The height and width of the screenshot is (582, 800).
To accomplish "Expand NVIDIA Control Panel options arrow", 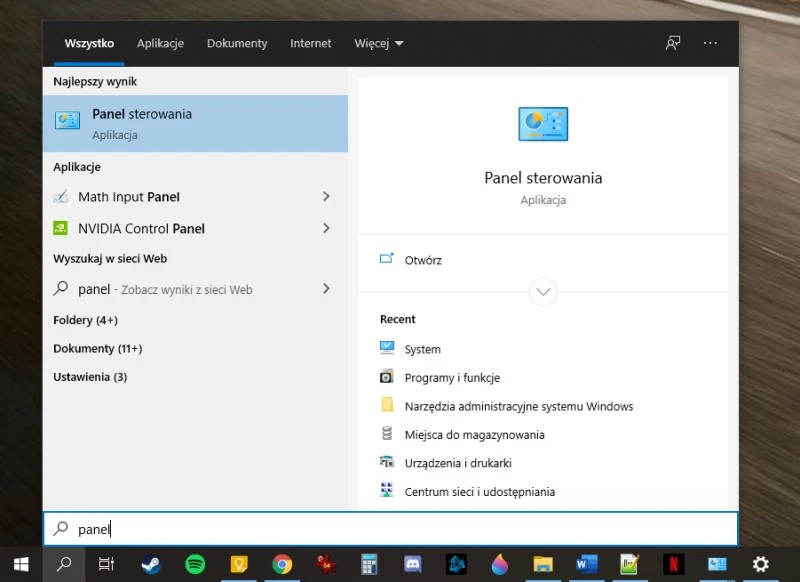I will pyautogui.click(x=326, y=228).
